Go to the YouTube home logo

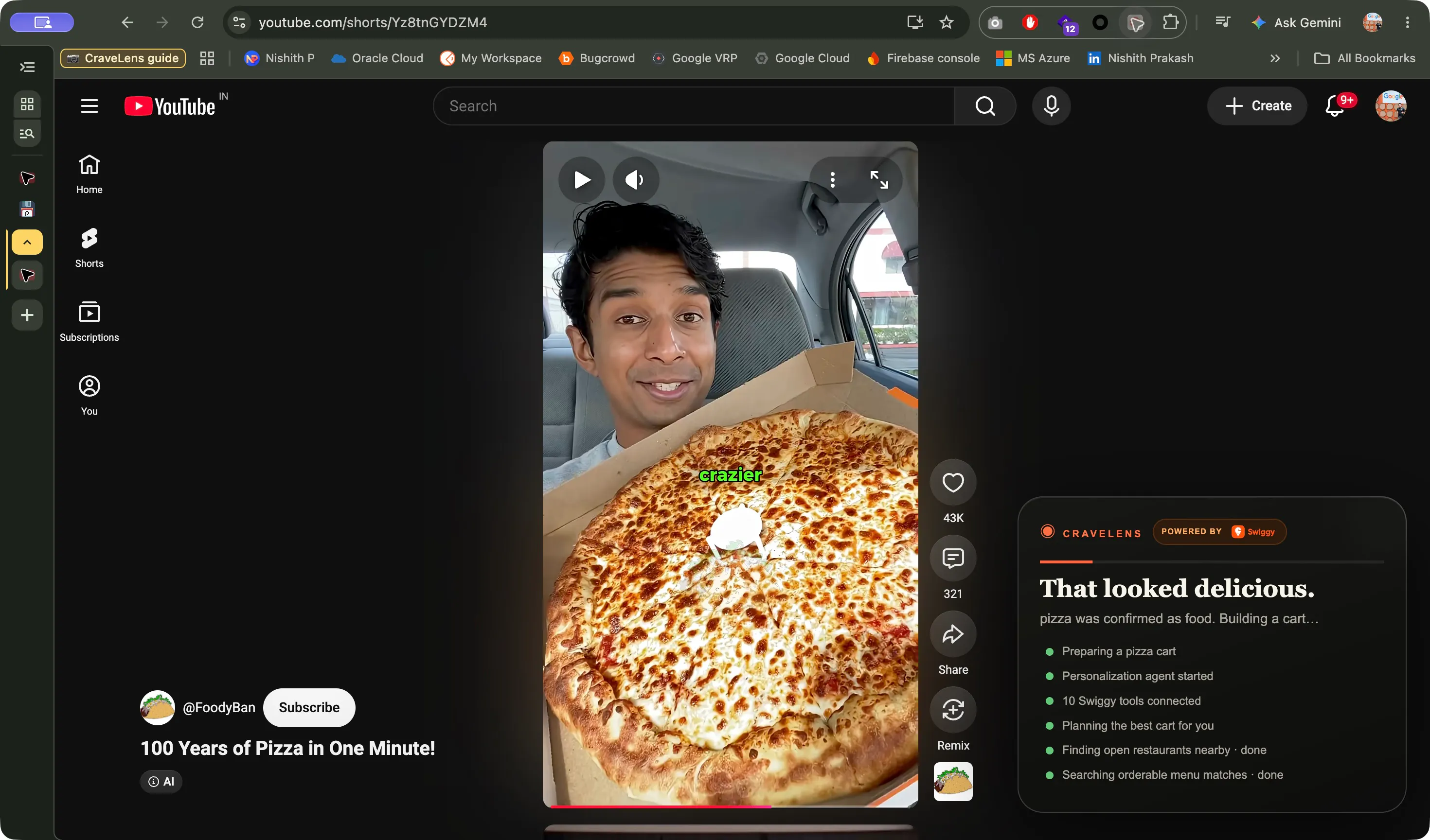click(x=170, y=106)
